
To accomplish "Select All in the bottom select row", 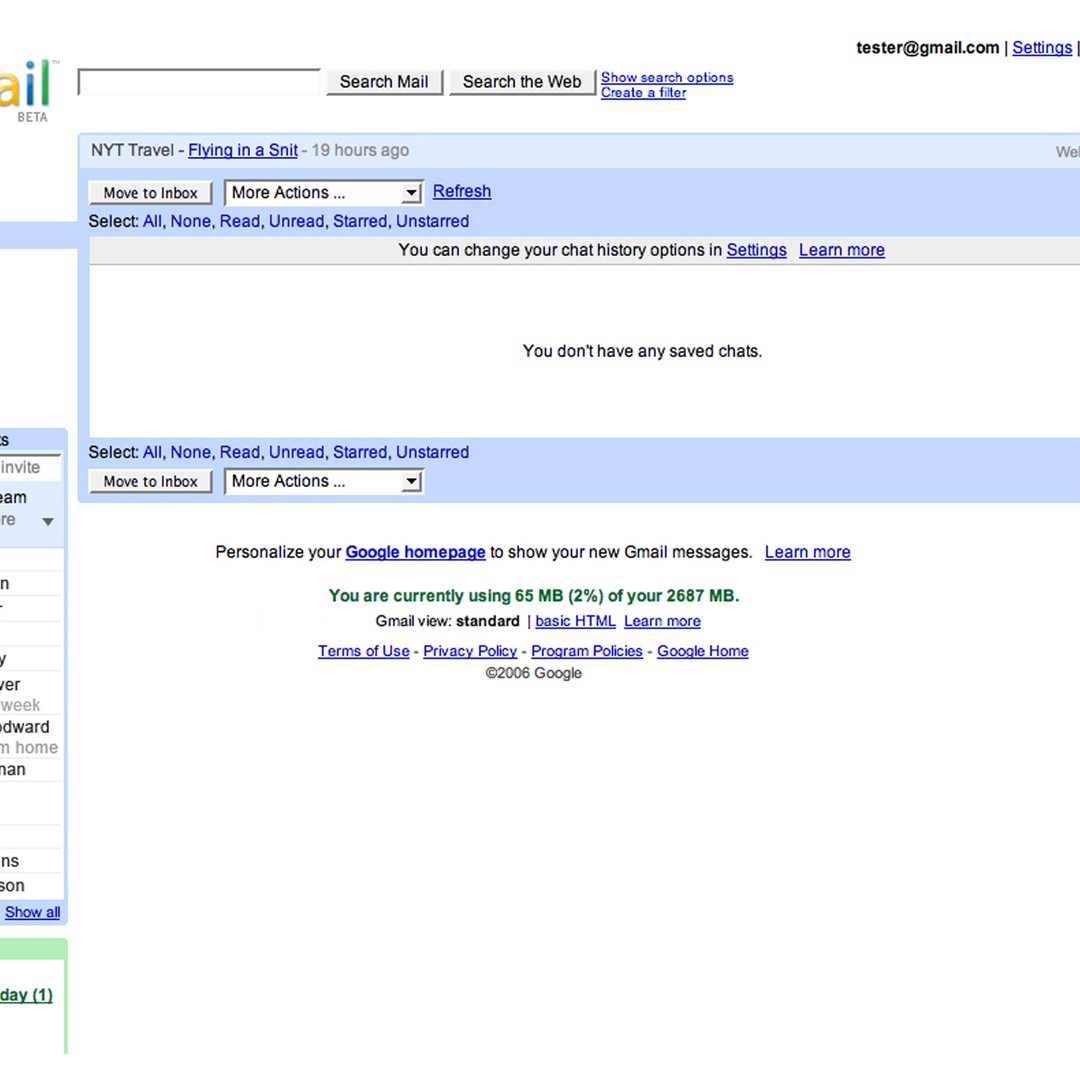I will [x=152, y=453].
